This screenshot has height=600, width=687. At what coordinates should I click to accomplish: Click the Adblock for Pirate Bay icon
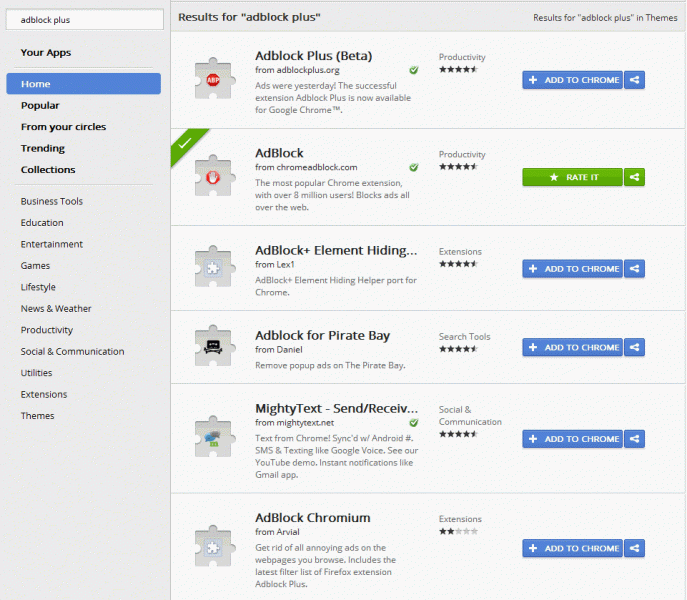[x=213, y=346]
